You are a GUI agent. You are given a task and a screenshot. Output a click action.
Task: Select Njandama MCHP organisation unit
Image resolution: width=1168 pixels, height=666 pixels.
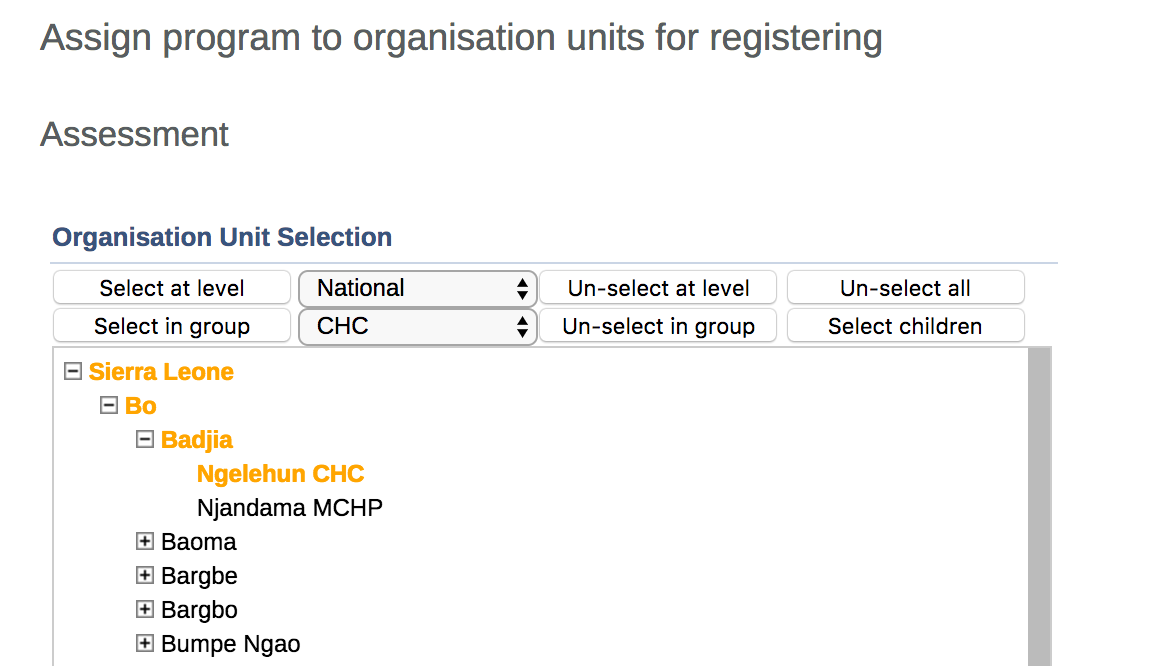pos(290,508)
